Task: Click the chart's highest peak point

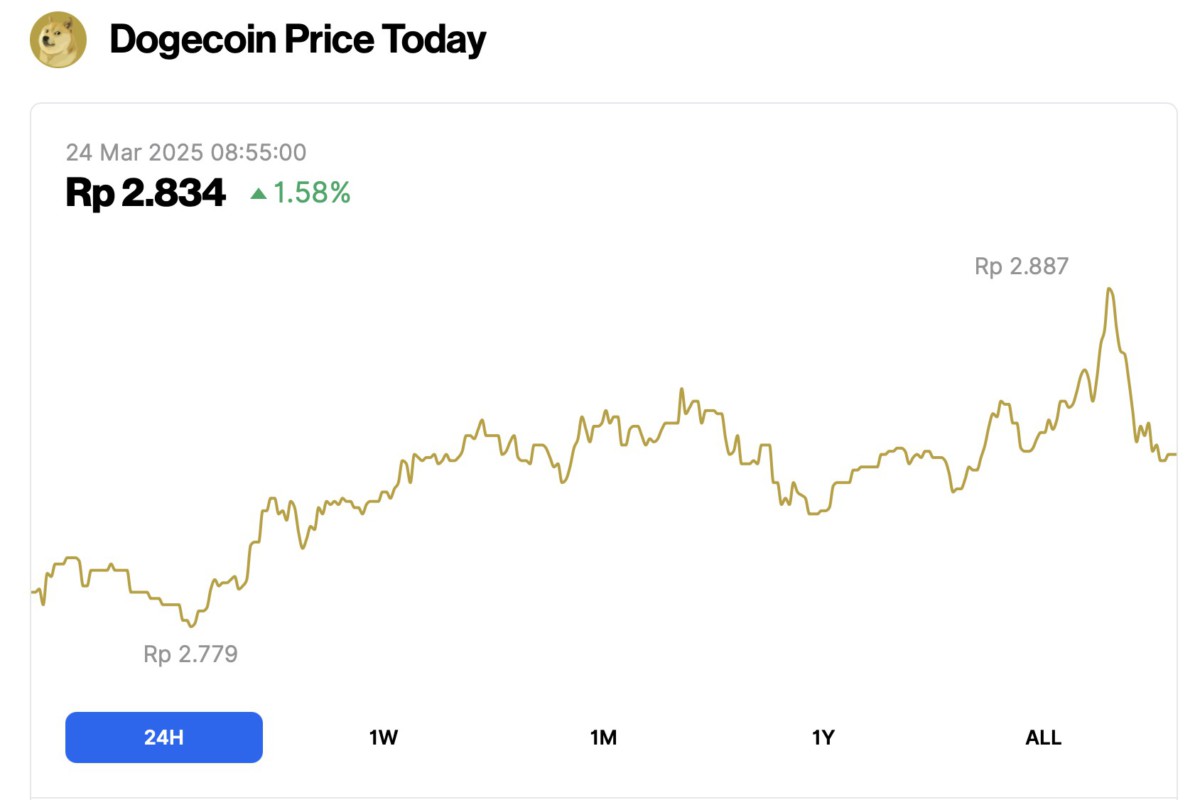Action: [1110, 287]
